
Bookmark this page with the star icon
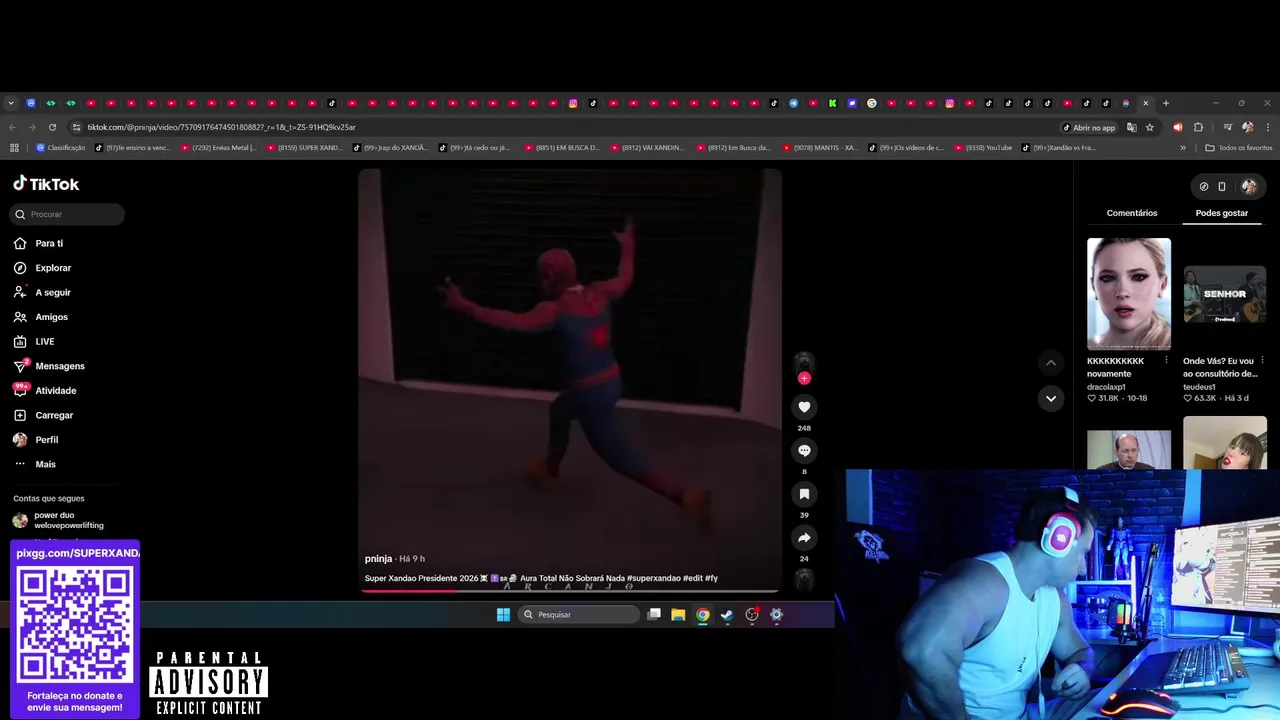click(x=1149, y=127)
